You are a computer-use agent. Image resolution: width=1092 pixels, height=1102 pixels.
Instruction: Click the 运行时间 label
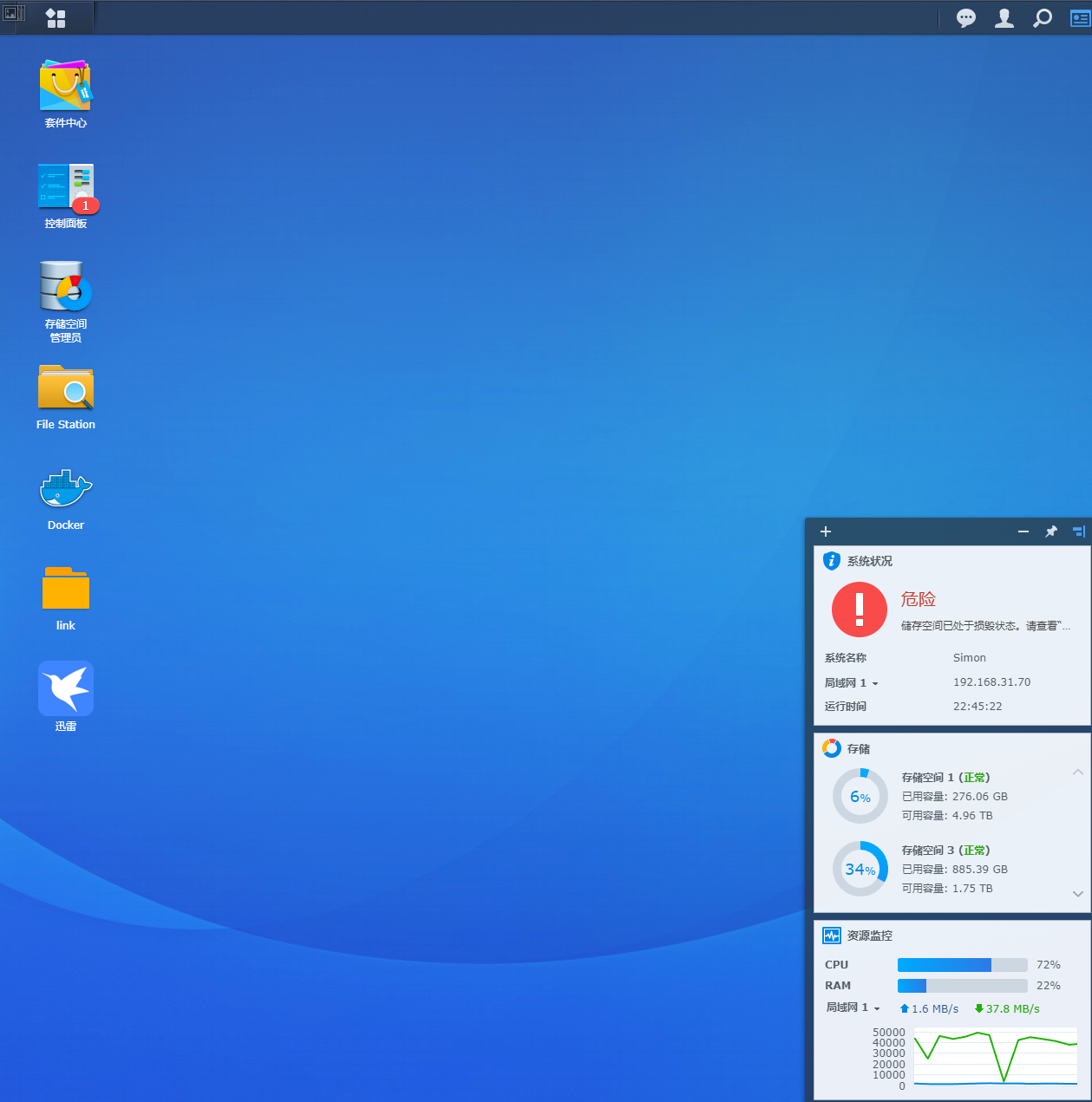coord(846,707)
